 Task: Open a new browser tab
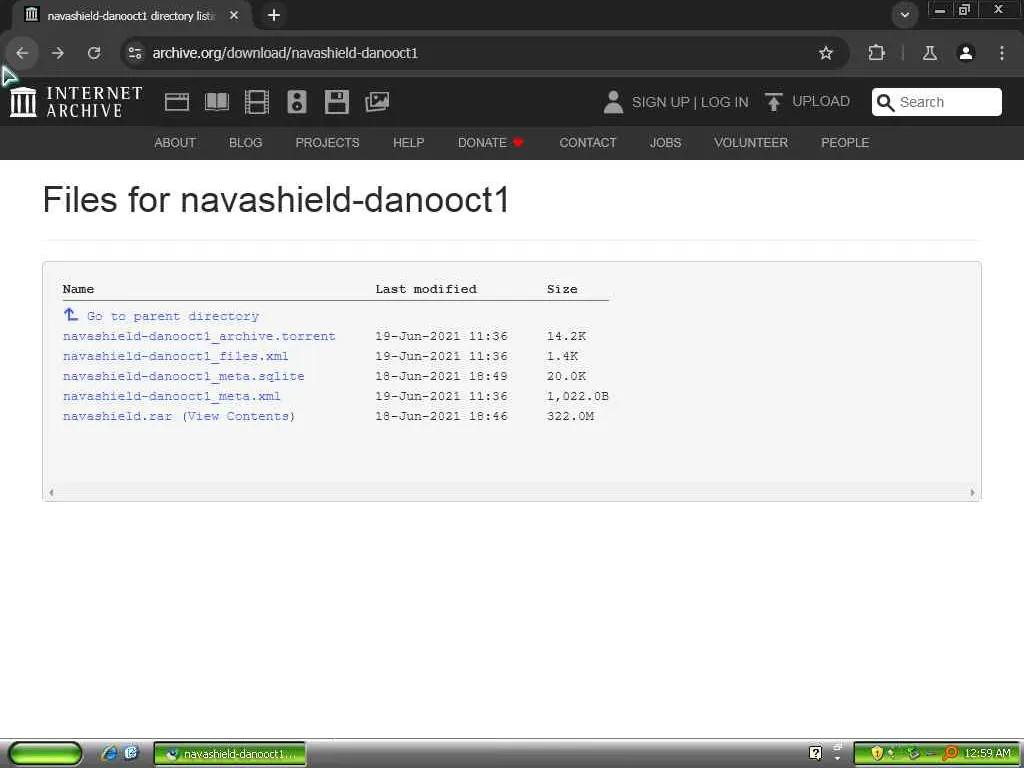(x=274, y=15)
